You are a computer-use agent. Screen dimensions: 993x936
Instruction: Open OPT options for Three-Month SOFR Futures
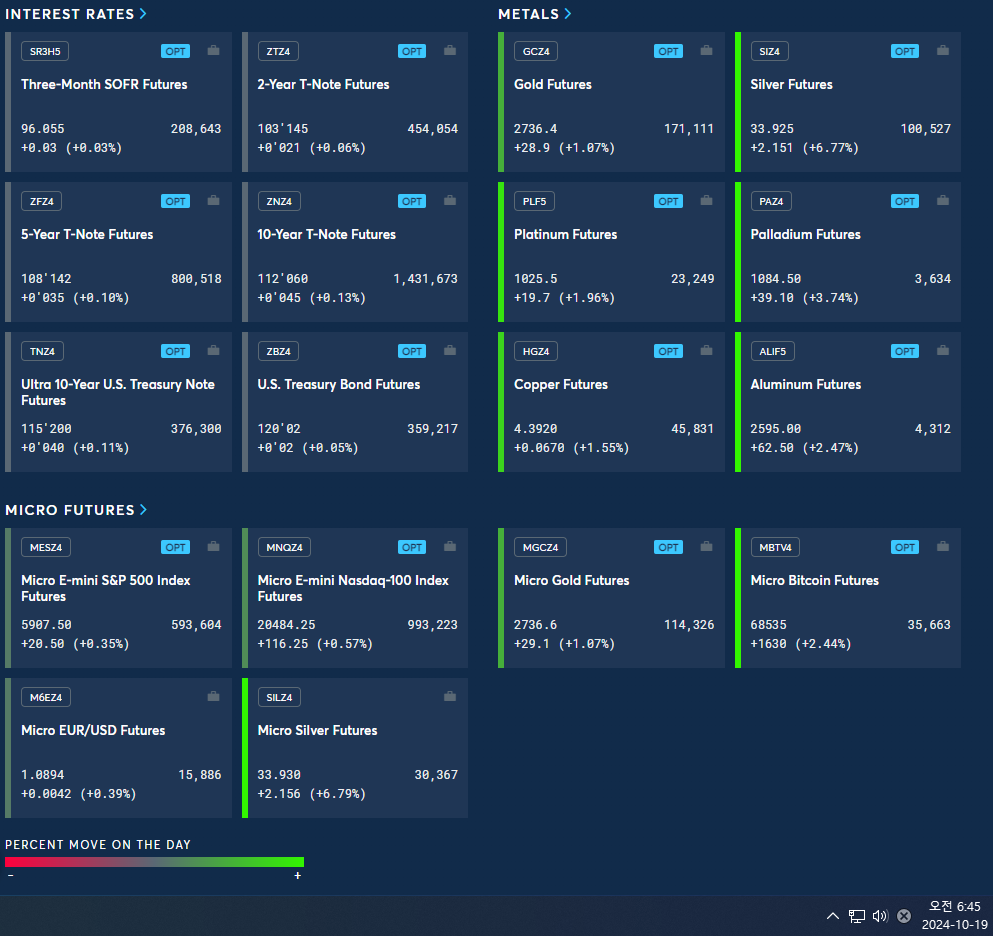click(x=175, y=51)
